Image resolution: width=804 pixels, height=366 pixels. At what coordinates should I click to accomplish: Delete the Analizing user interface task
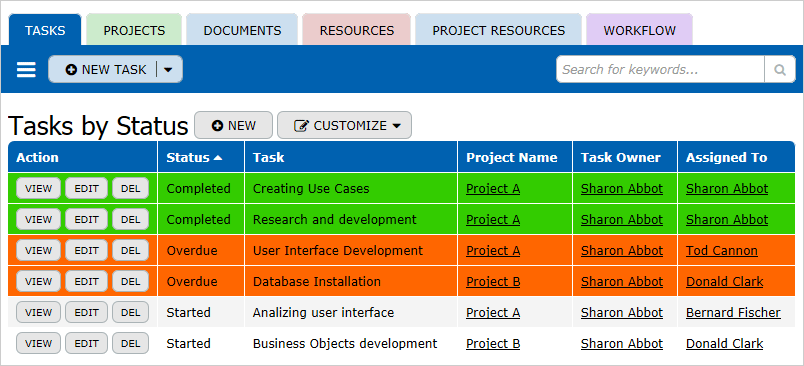[131, 312]
